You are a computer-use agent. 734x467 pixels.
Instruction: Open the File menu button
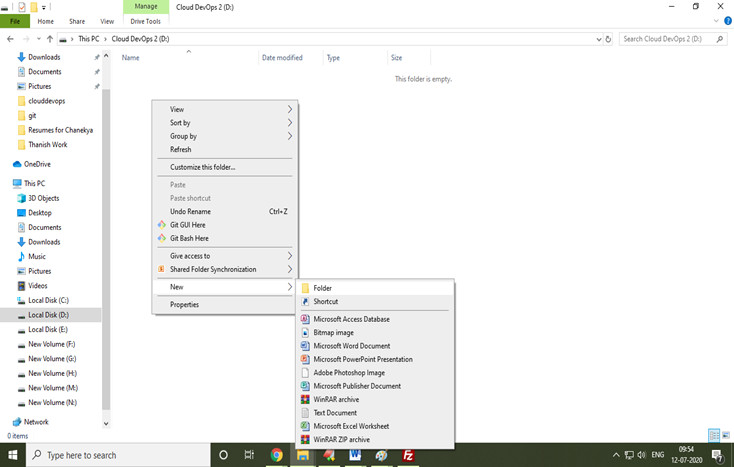[x=15, y=21]
